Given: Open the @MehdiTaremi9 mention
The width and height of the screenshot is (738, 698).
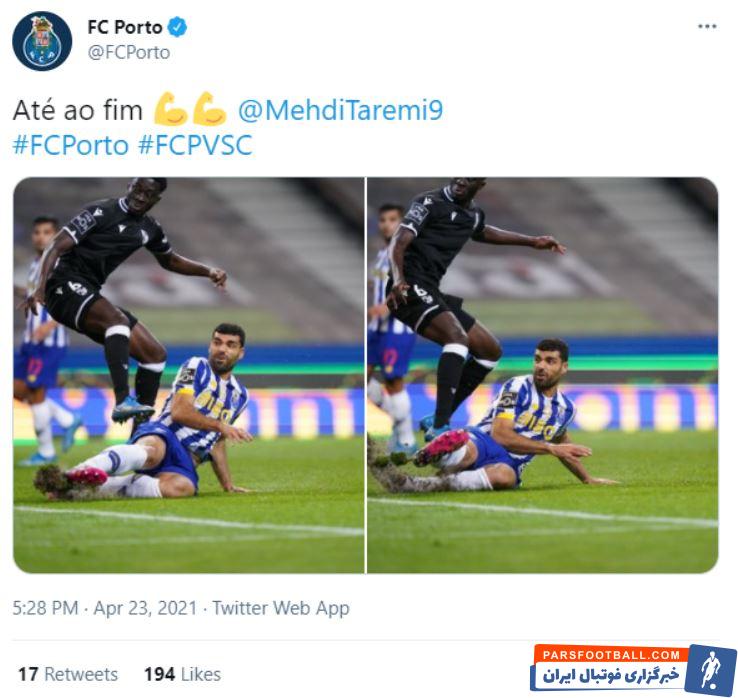Looking at the screenshot, I should (340, 111).
